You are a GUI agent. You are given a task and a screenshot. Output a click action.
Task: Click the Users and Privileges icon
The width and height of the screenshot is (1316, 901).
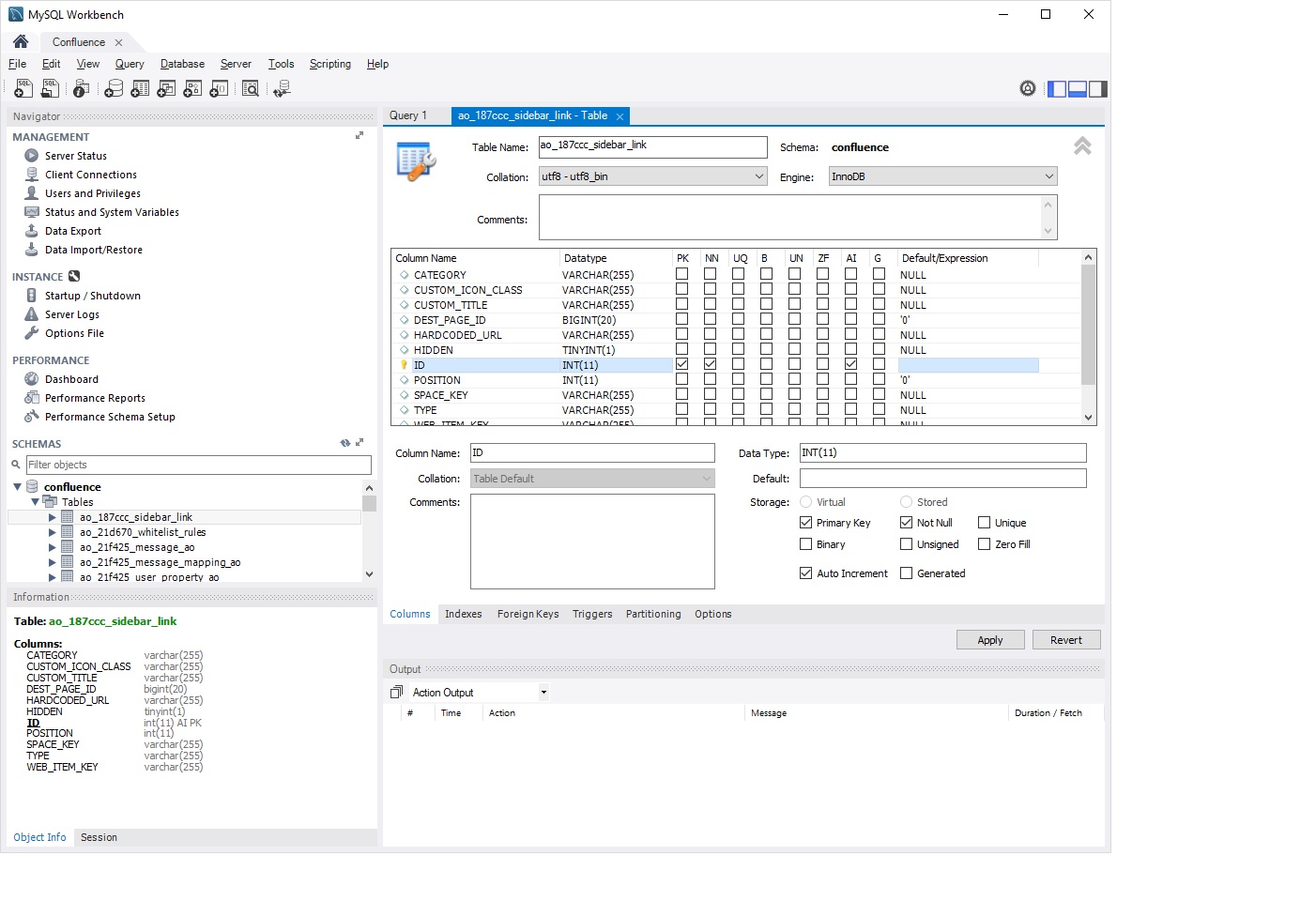32,193
